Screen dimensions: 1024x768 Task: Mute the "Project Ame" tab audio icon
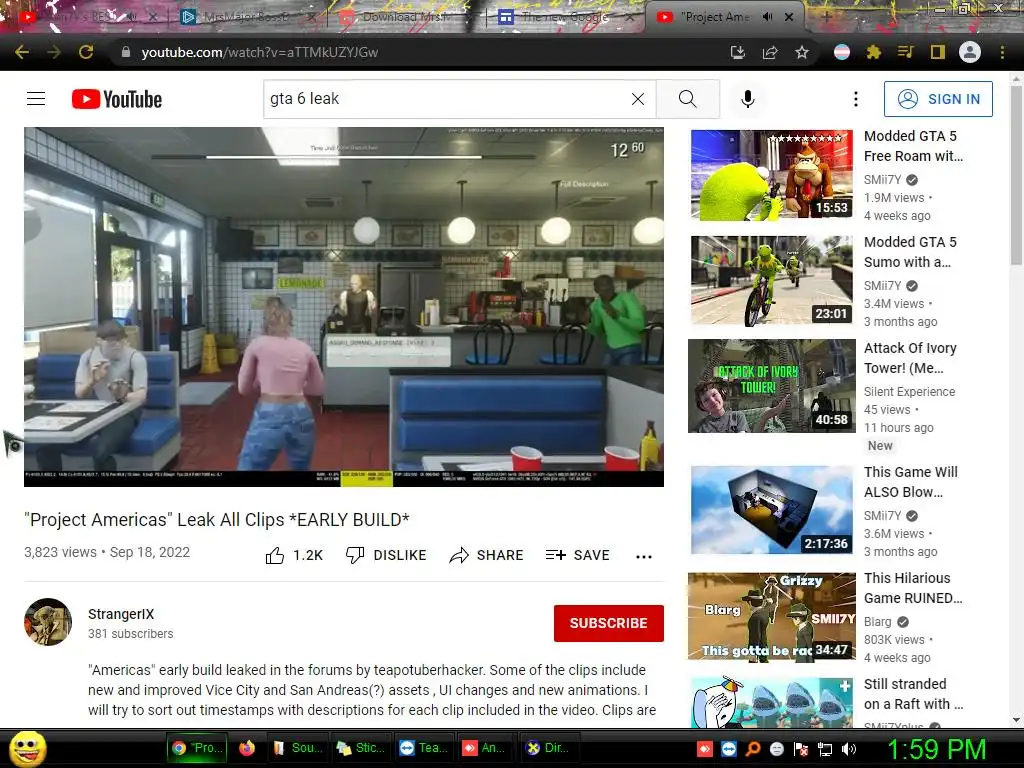[x=767, y=17]
